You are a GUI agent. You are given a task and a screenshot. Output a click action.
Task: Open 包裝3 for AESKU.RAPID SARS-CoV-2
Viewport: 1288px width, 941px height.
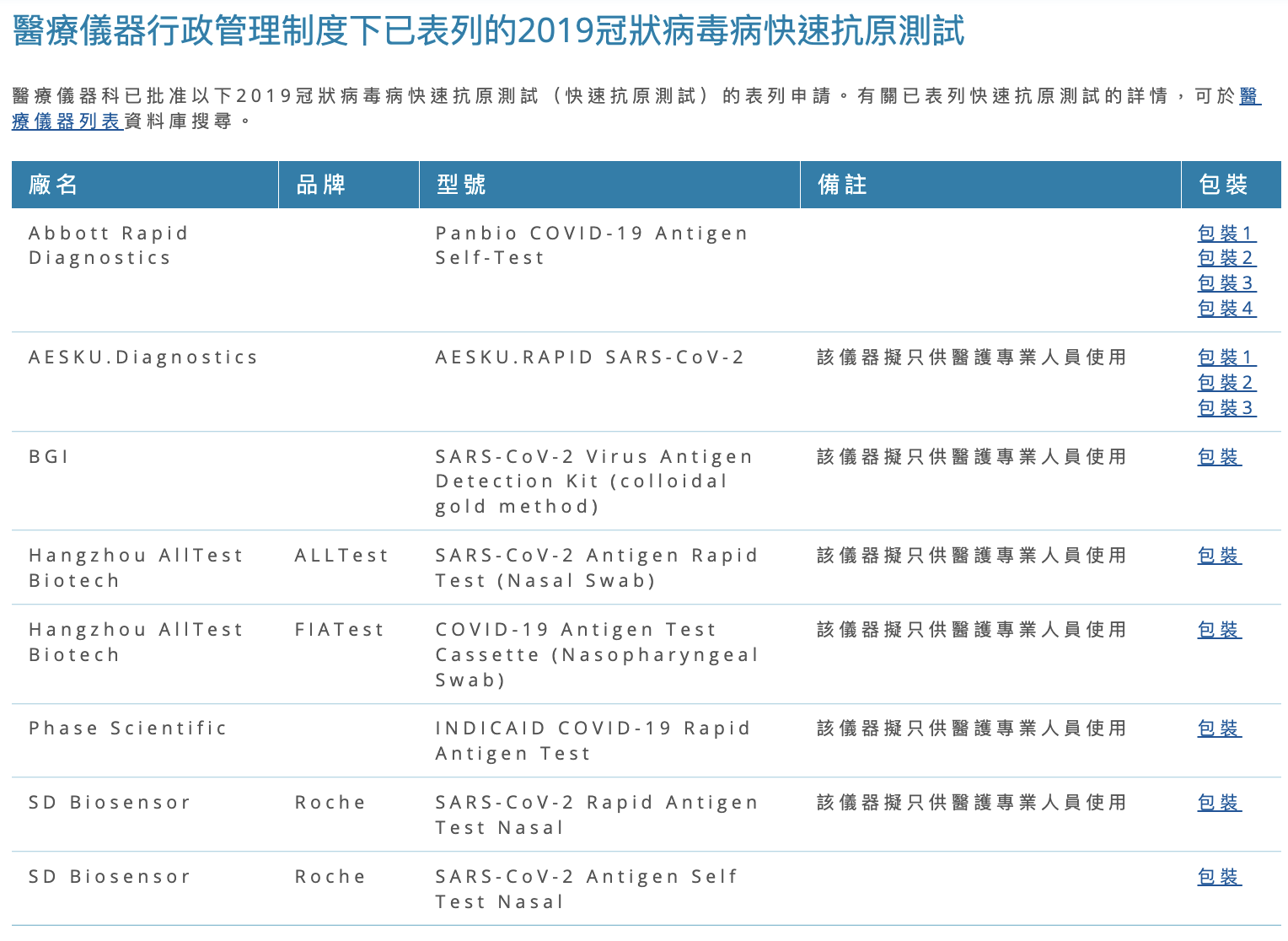pos(1226,408)
